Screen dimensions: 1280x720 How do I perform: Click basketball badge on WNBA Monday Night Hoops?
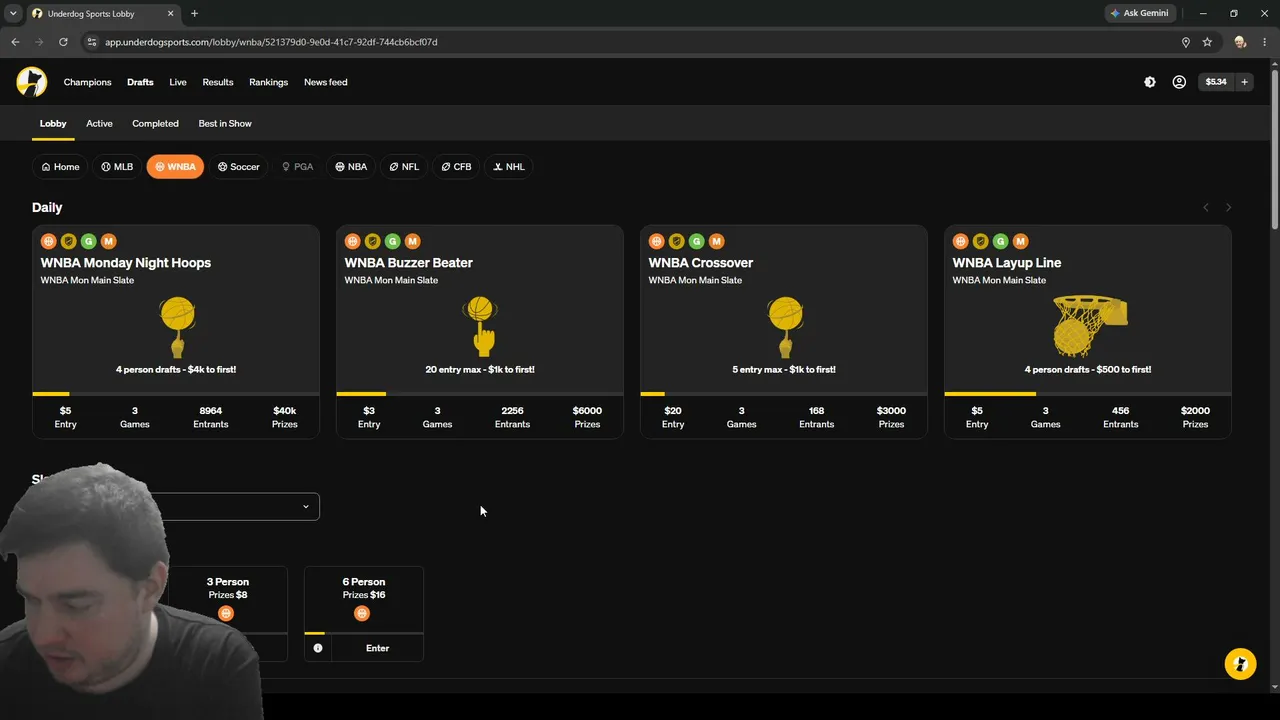coord(48,241)
